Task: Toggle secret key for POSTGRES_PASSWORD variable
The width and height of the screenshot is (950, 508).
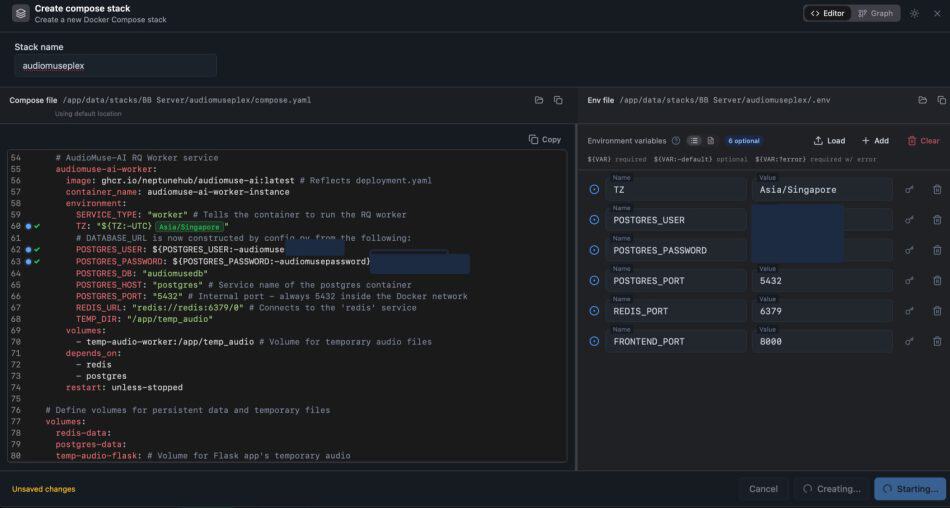Action: (x=909, y=250)
